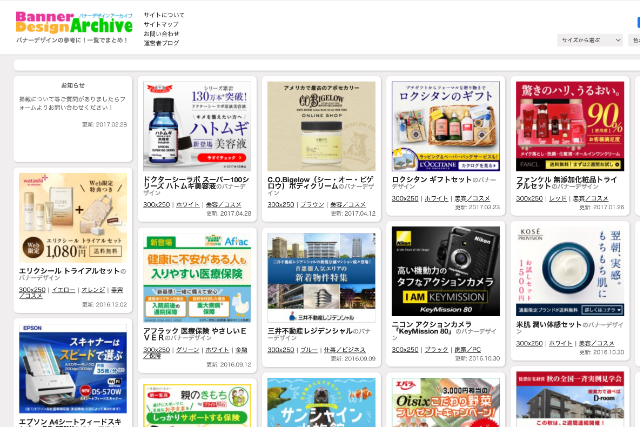Click tagline バナーデザインの参考に！一覧でまとめ！
This screenshot has height=427, width=640.
72,40
